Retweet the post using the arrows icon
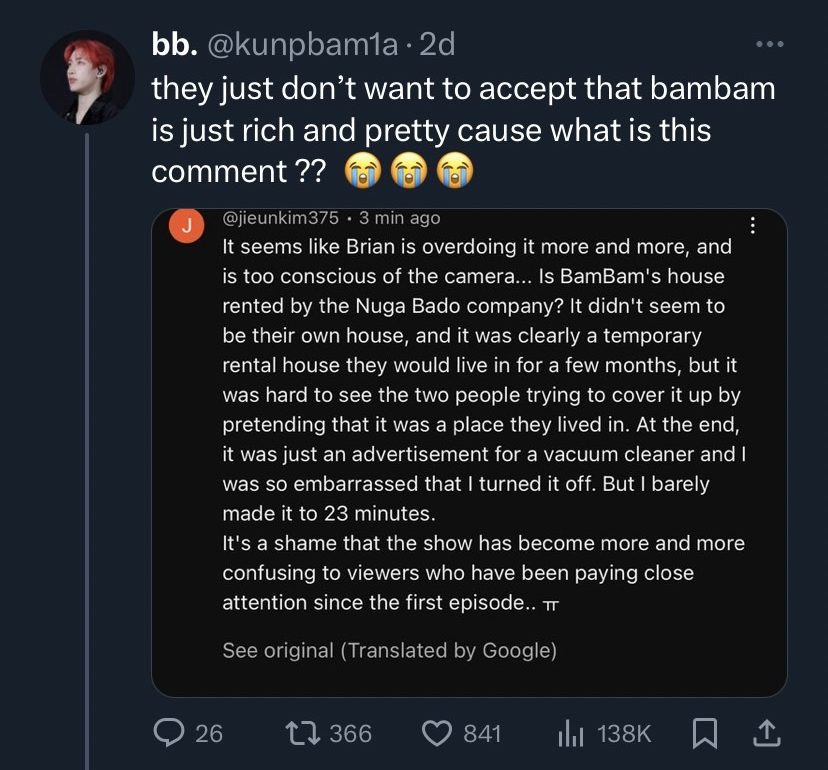828x770 pixels. pos(303,734)
